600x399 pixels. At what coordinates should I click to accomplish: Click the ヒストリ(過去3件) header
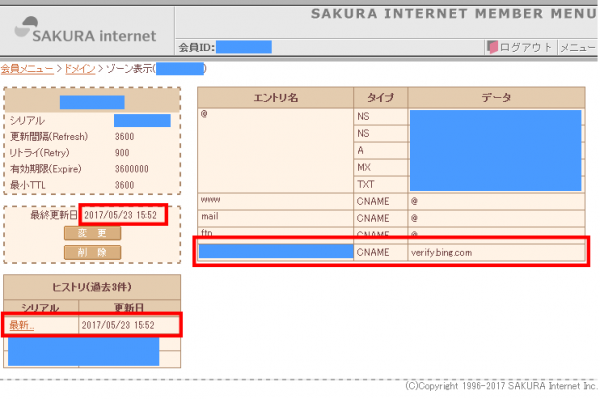tap(92, 287)
